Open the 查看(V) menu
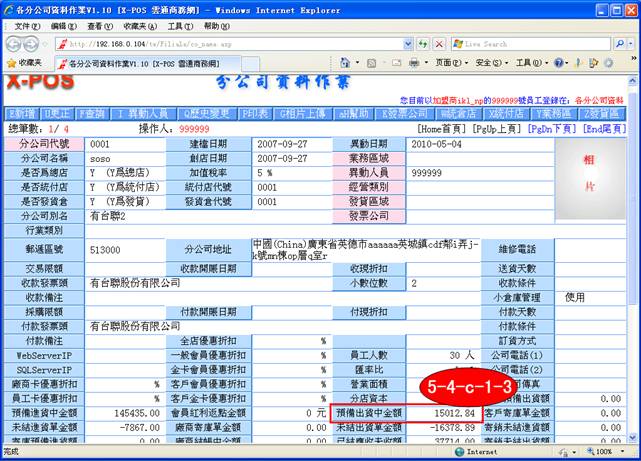This screenshot has width=641, height=461. tap(99, 25)
